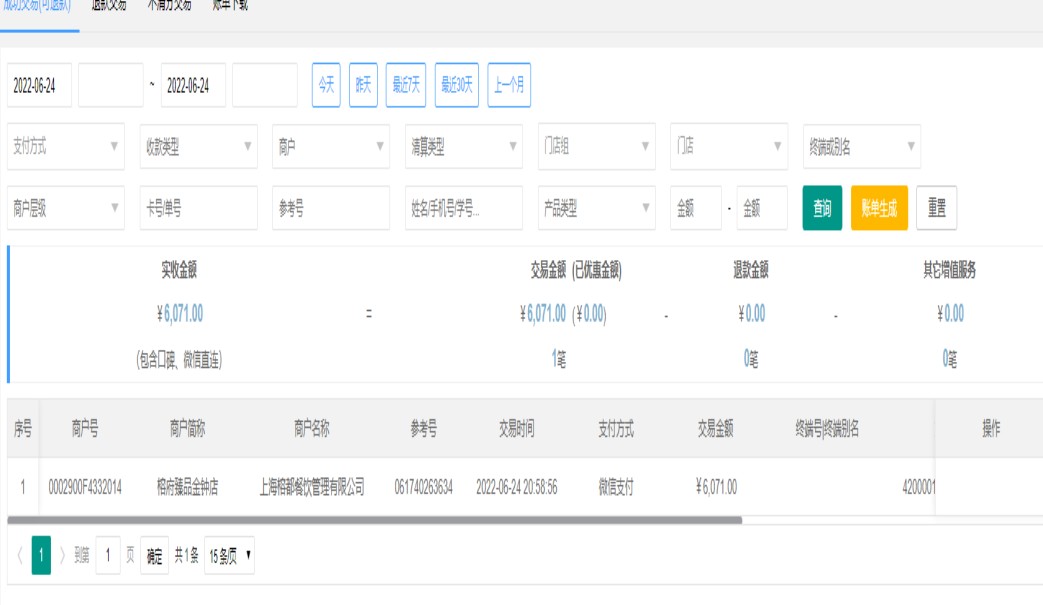Change the 15条/页 page size dropdown
Image resolution: width=1043 pixels, height=605 pixels.
pos(229,556)
